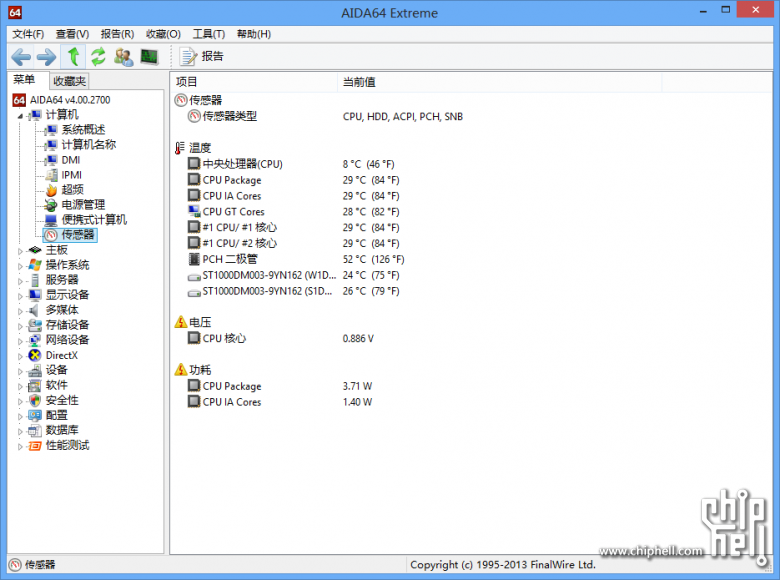Go back with the blue left arrow
This screenshot has width=780, height=580.
pyautogui.click(x=21, y=57)
